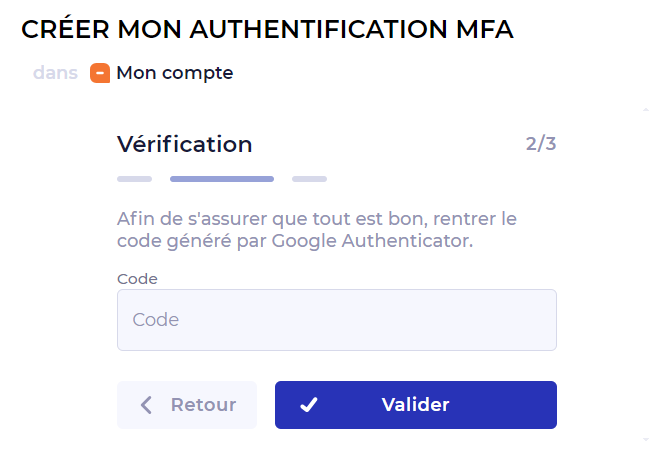Select the highlighted second step progress segment

tap(222, 179)
